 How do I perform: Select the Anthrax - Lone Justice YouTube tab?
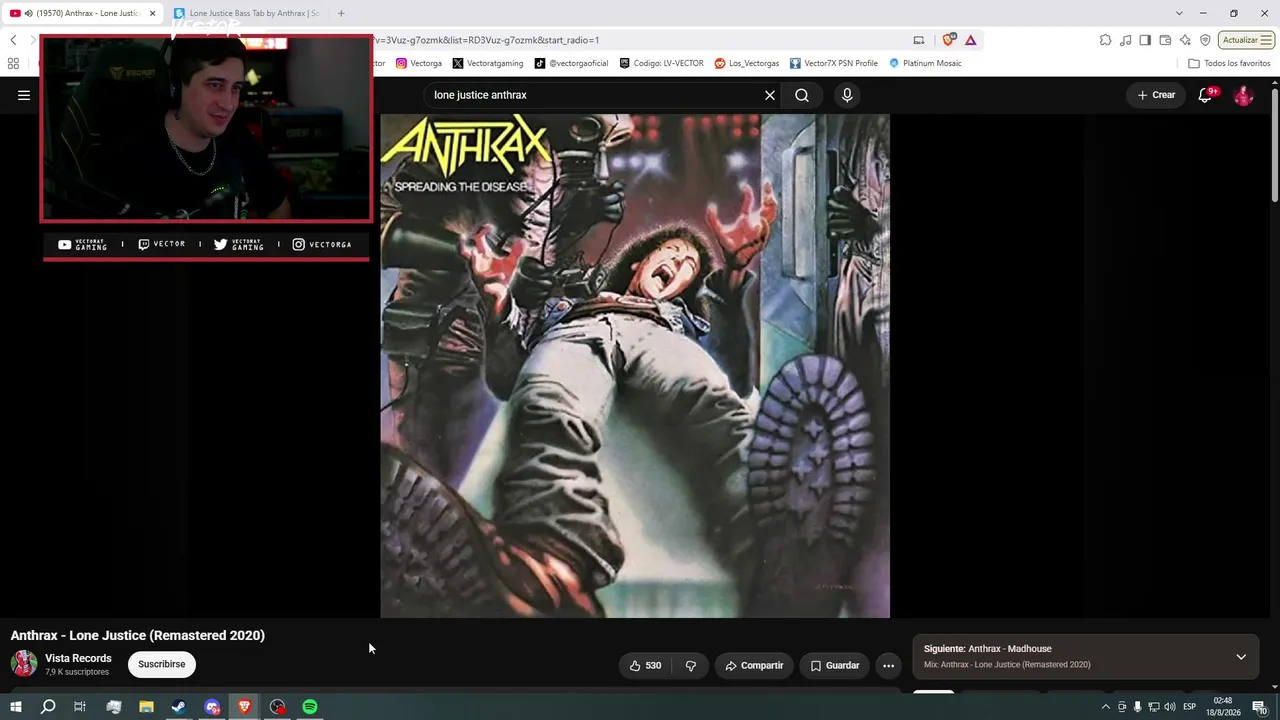pos(83,13)
